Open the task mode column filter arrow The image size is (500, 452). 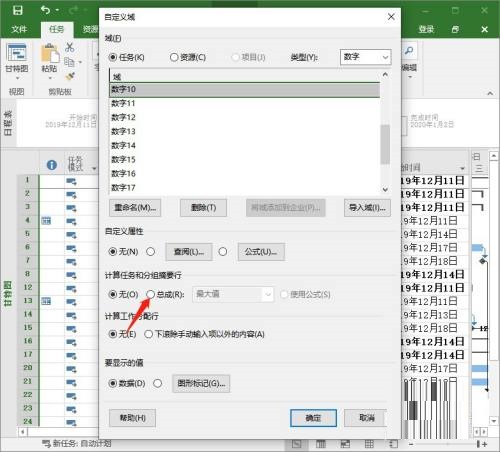click(94, 168)
